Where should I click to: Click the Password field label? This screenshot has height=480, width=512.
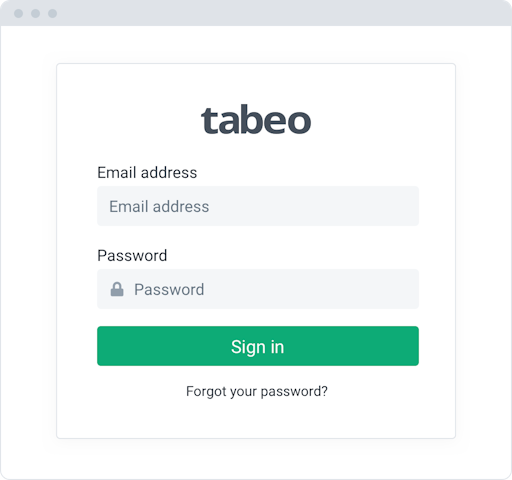point(132,256)
